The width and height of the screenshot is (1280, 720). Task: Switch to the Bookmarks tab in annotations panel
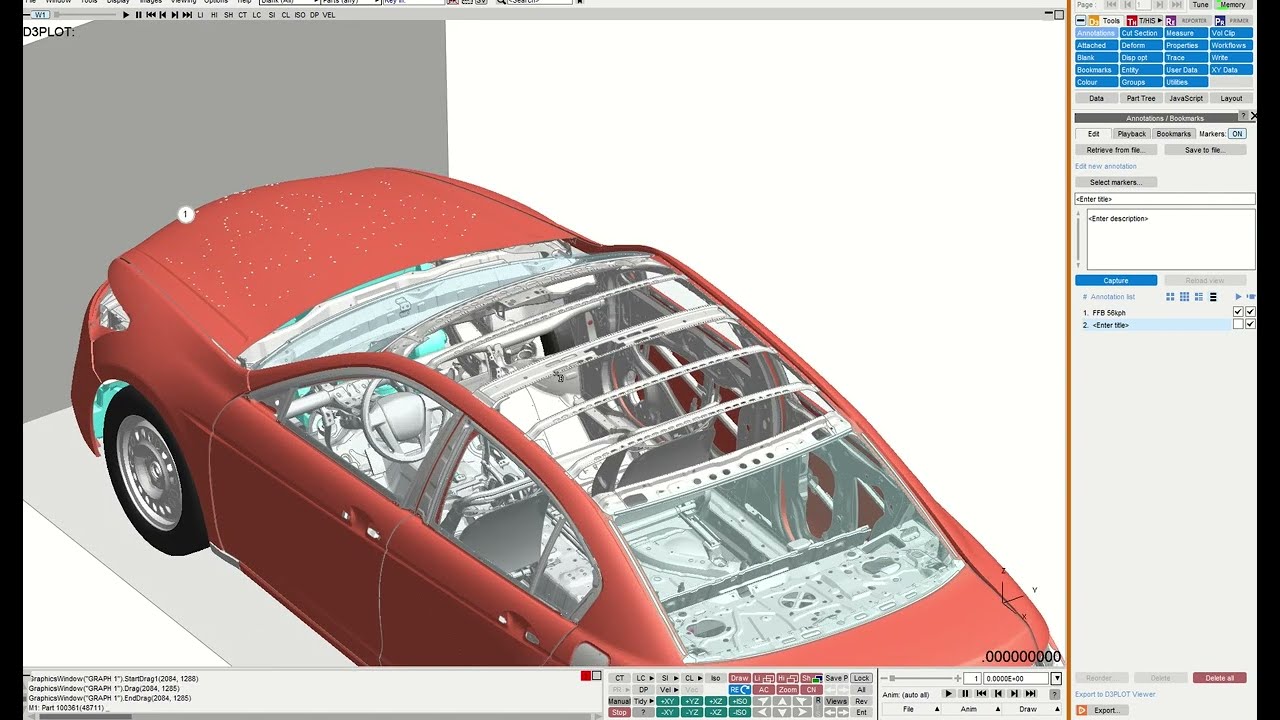click(1174, 134)
